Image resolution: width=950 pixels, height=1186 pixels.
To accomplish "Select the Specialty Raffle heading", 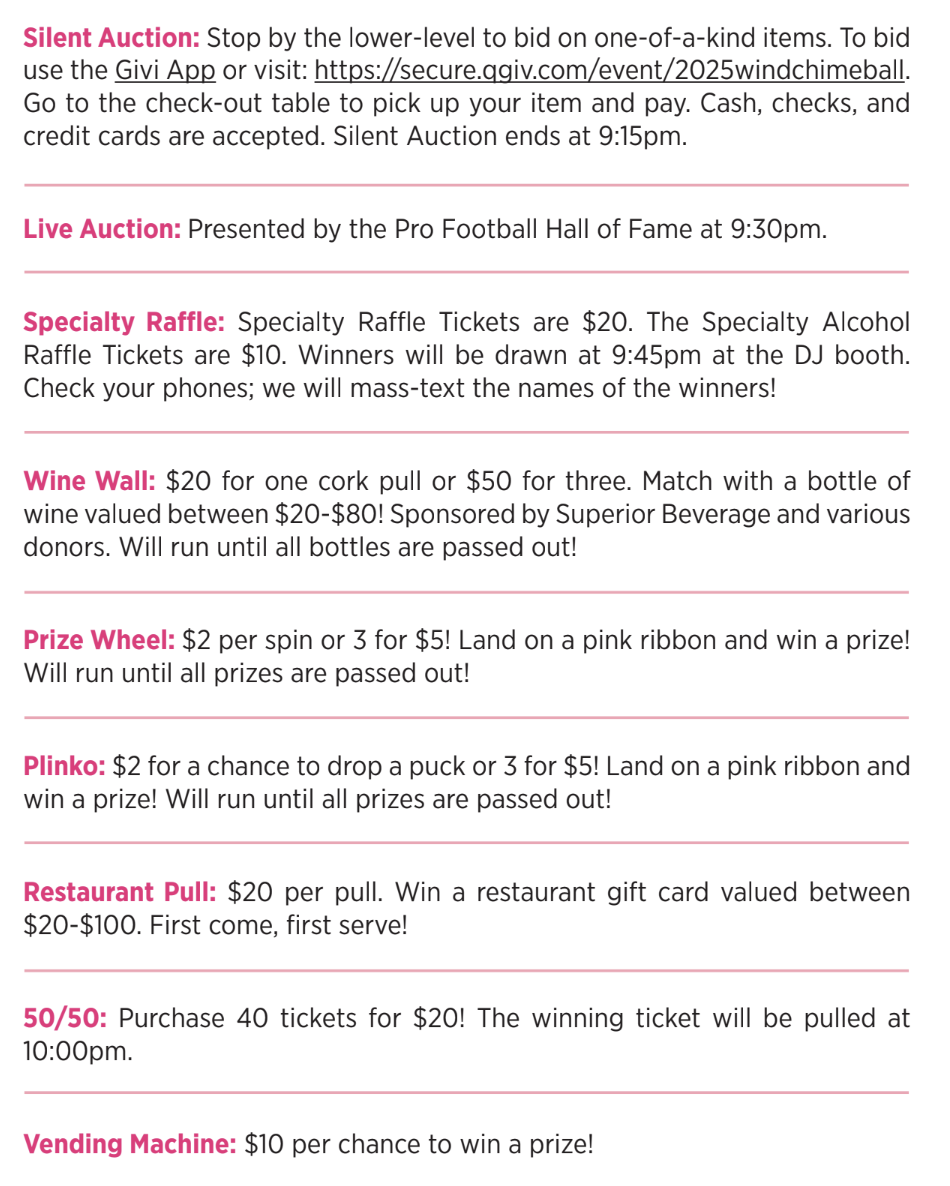I will [x=125, y=323].
